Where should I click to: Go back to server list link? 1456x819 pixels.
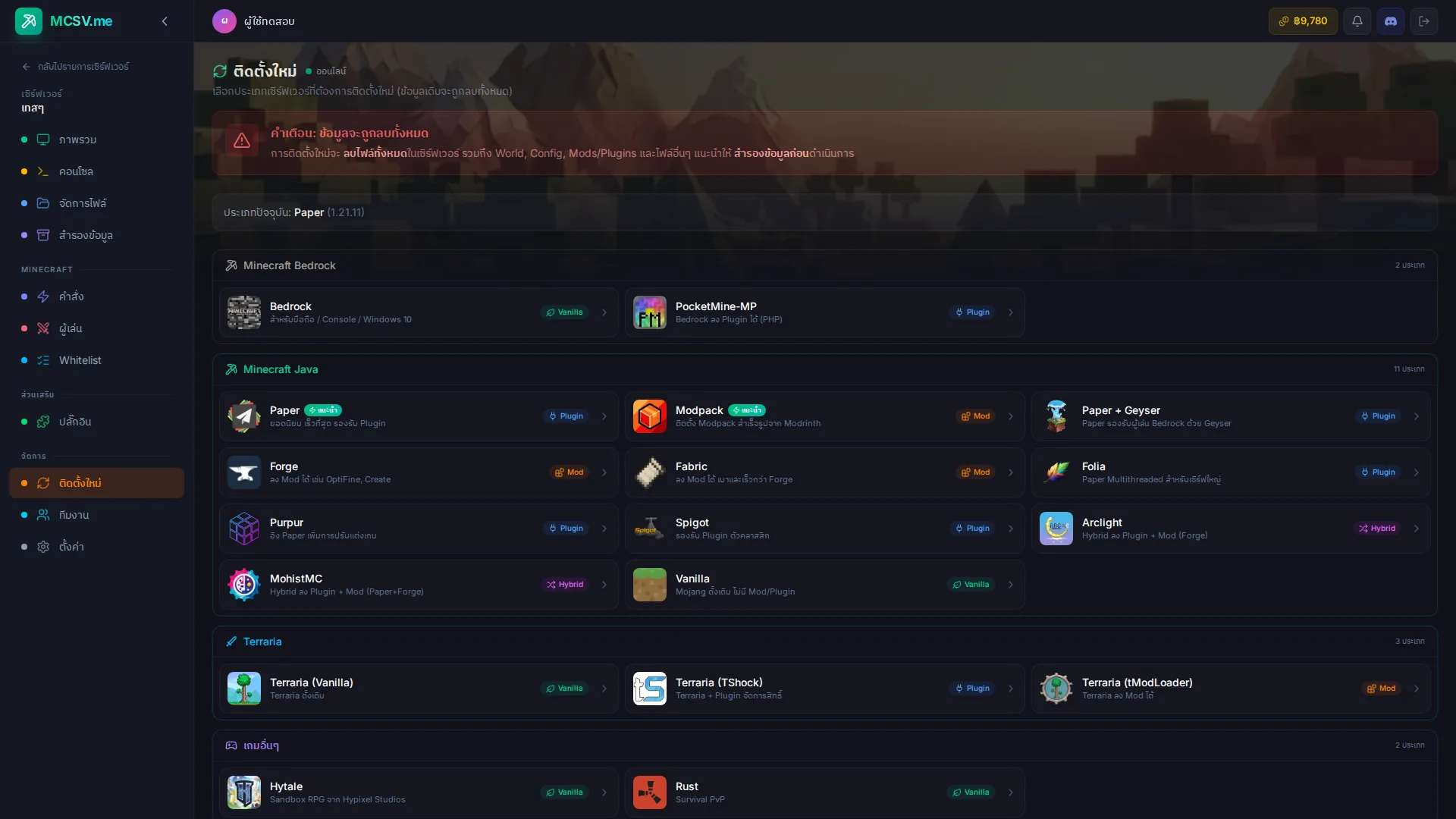76,67
